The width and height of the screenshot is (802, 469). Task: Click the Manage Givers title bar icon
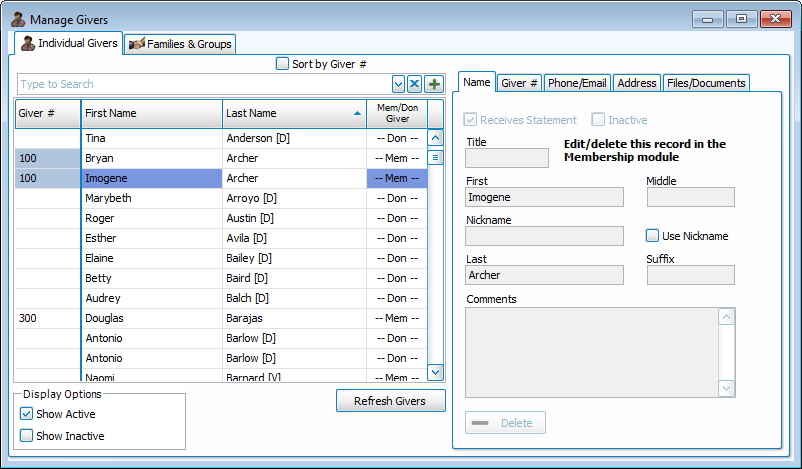(17, 19)
